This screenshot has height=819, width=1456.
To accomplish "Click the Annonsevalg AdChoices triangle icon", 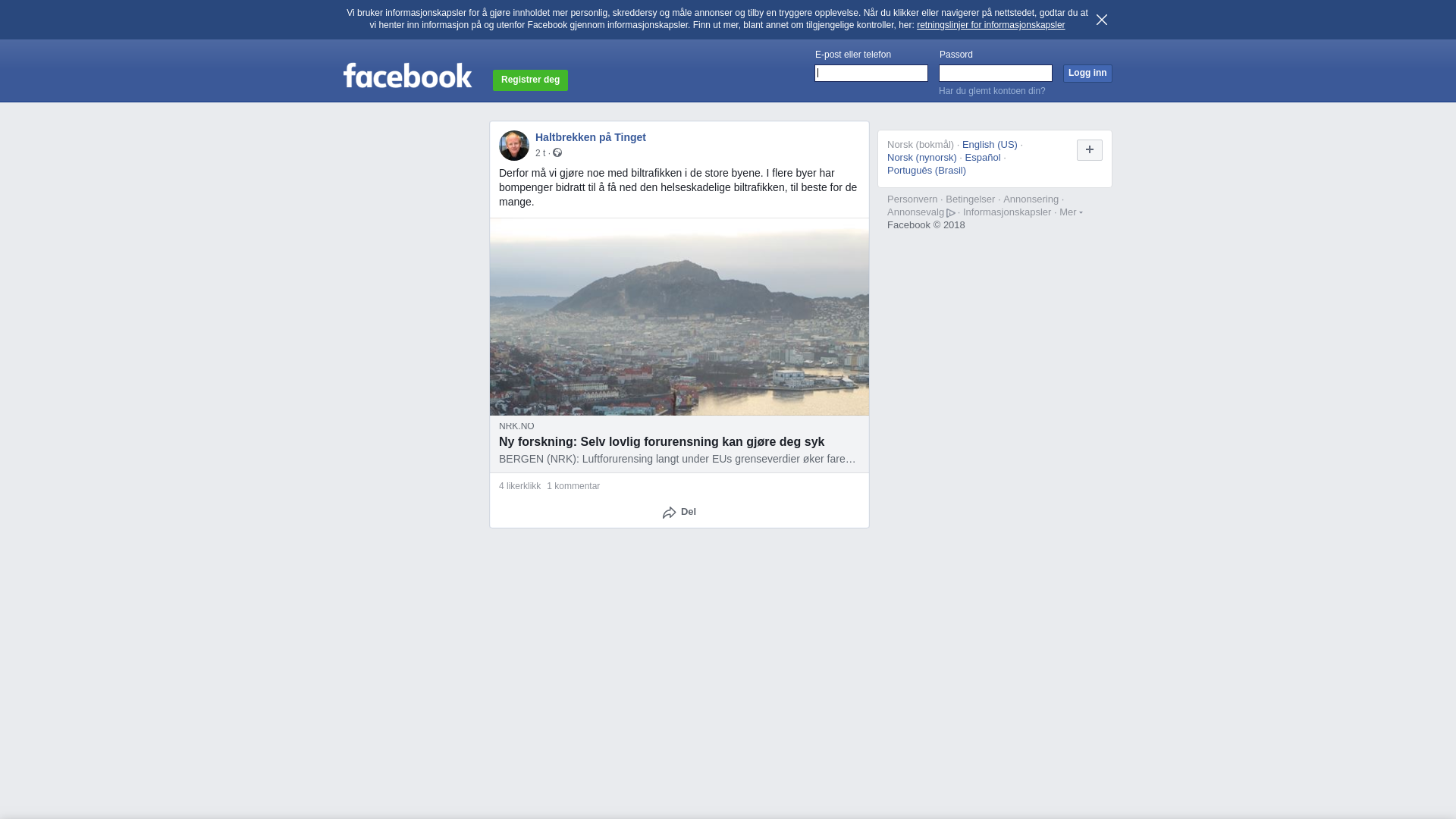I will pyautogui.click(x=951, y=213).
